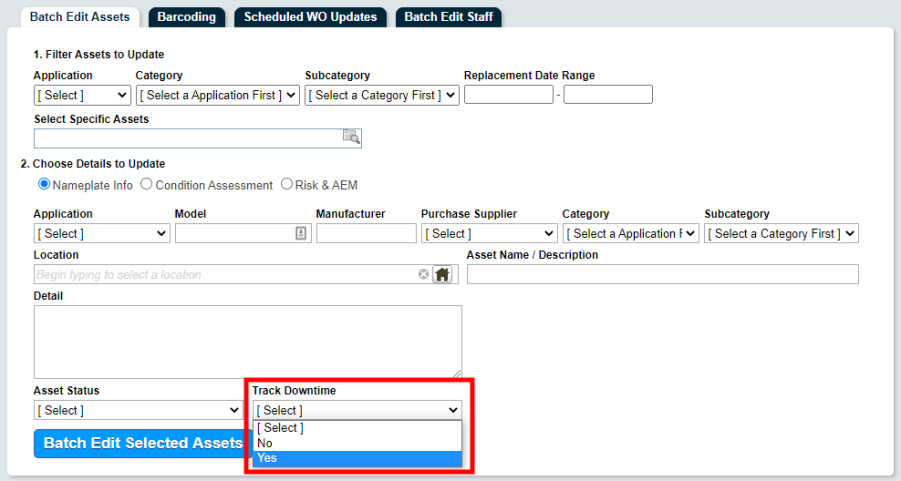
Task: Click the Manufacturer text field
Action: coord(366,233)
